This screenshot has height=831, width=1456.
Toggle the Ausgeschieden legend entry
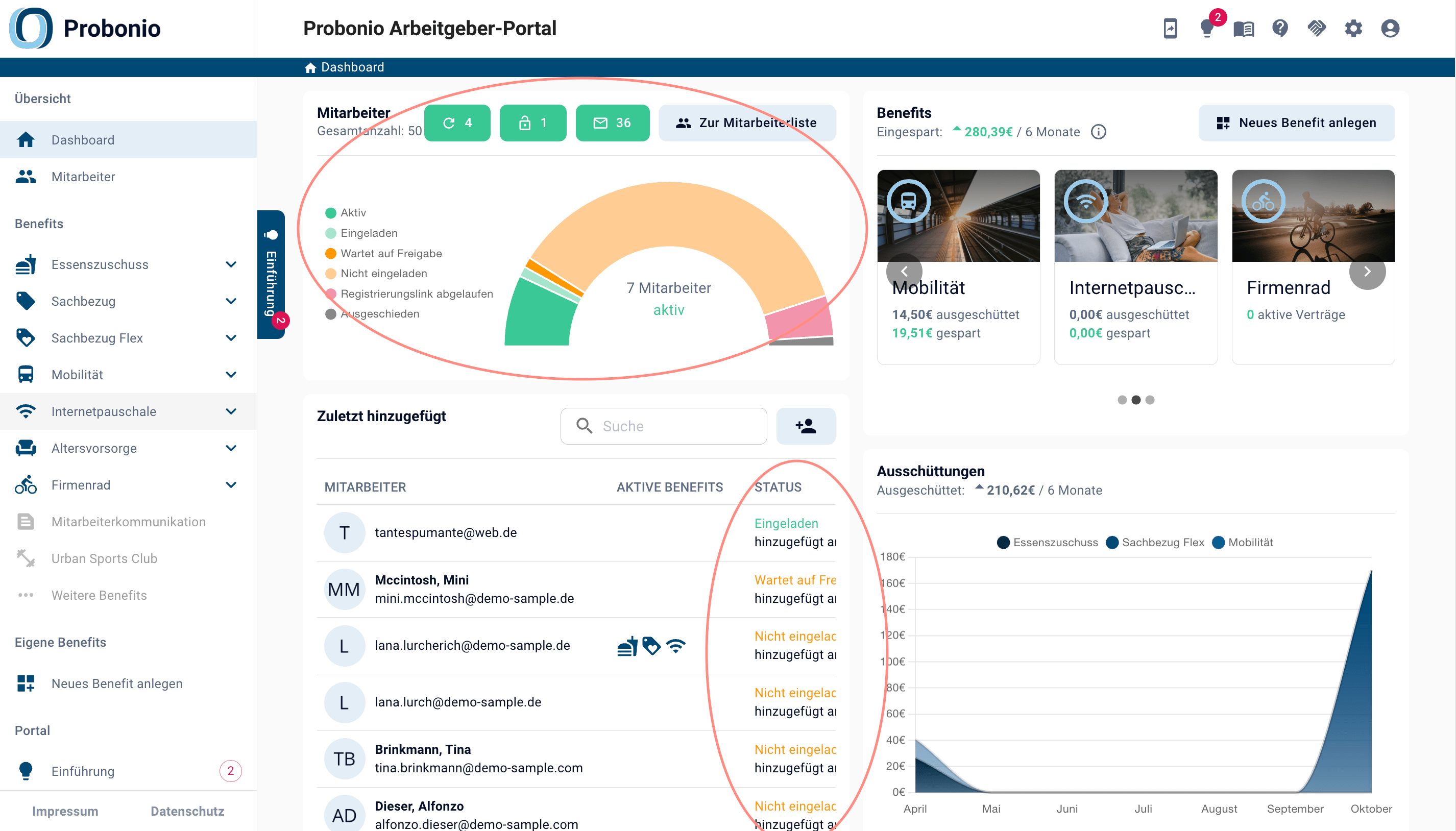[x=372, y=314]
